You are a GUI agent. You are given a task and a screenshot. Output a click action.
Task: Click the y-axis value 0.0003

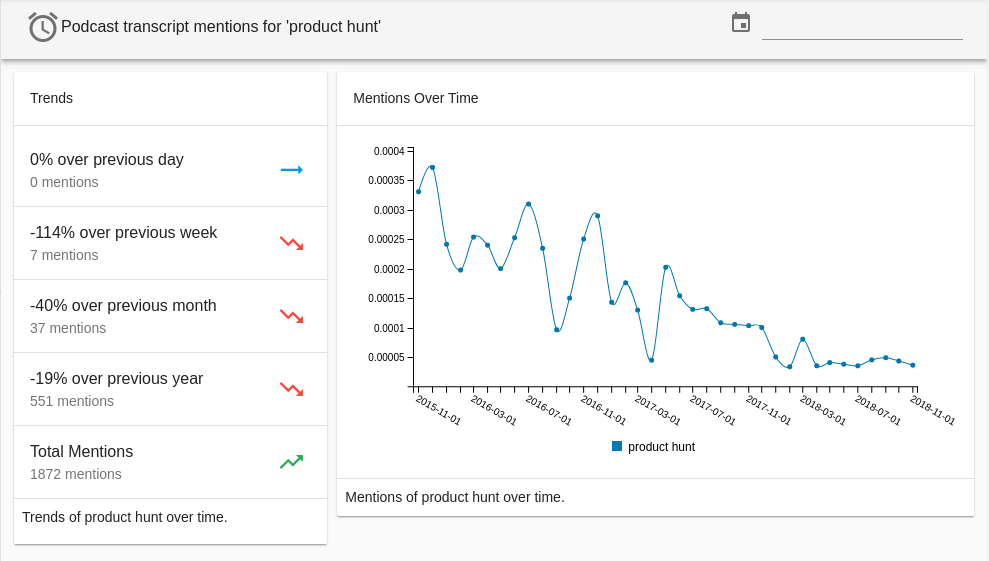[389, 210]
